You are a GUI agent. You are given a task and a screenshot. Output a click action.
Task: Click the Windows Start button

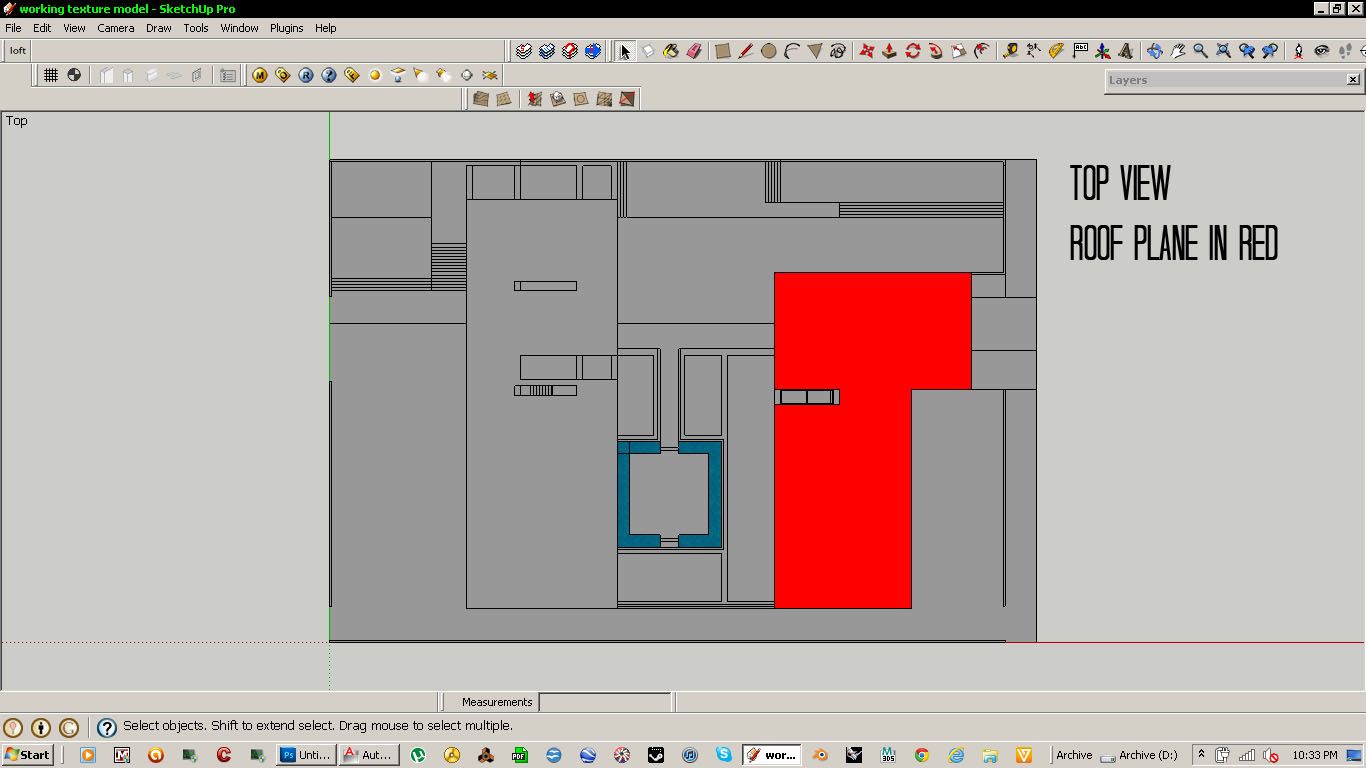(27, 754)
